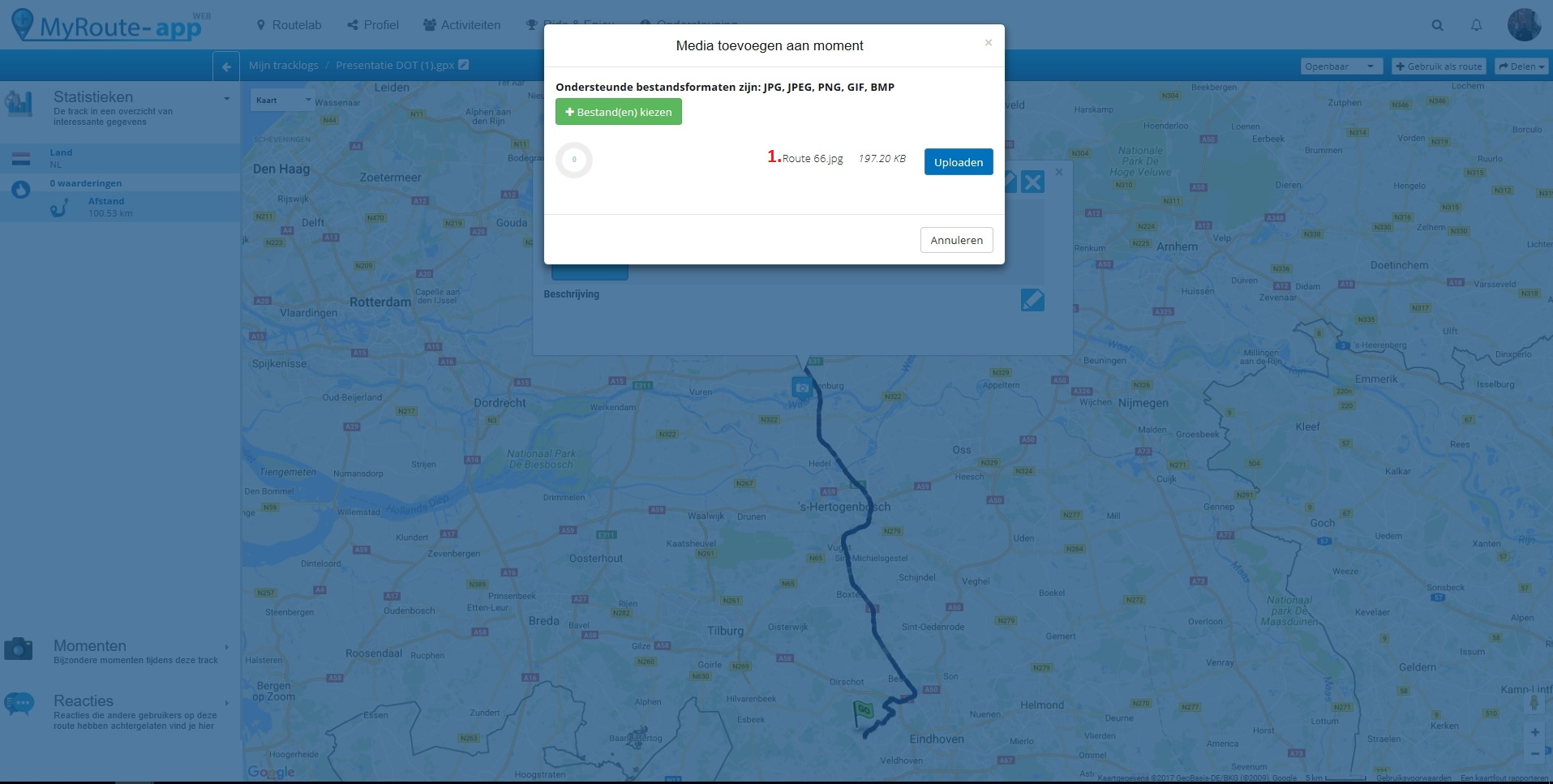Viewport: 1553px width, 784px height.
Task: Open the user avatar menu
Action: (1524, 25)
